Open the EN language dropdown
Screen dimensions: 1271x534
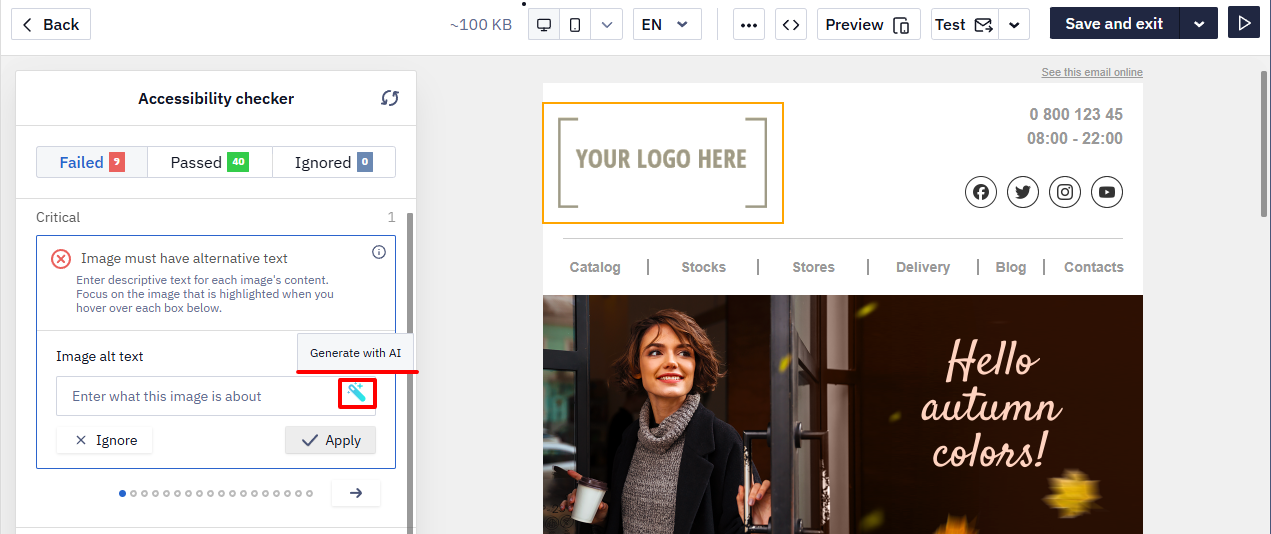click(667, 24)
